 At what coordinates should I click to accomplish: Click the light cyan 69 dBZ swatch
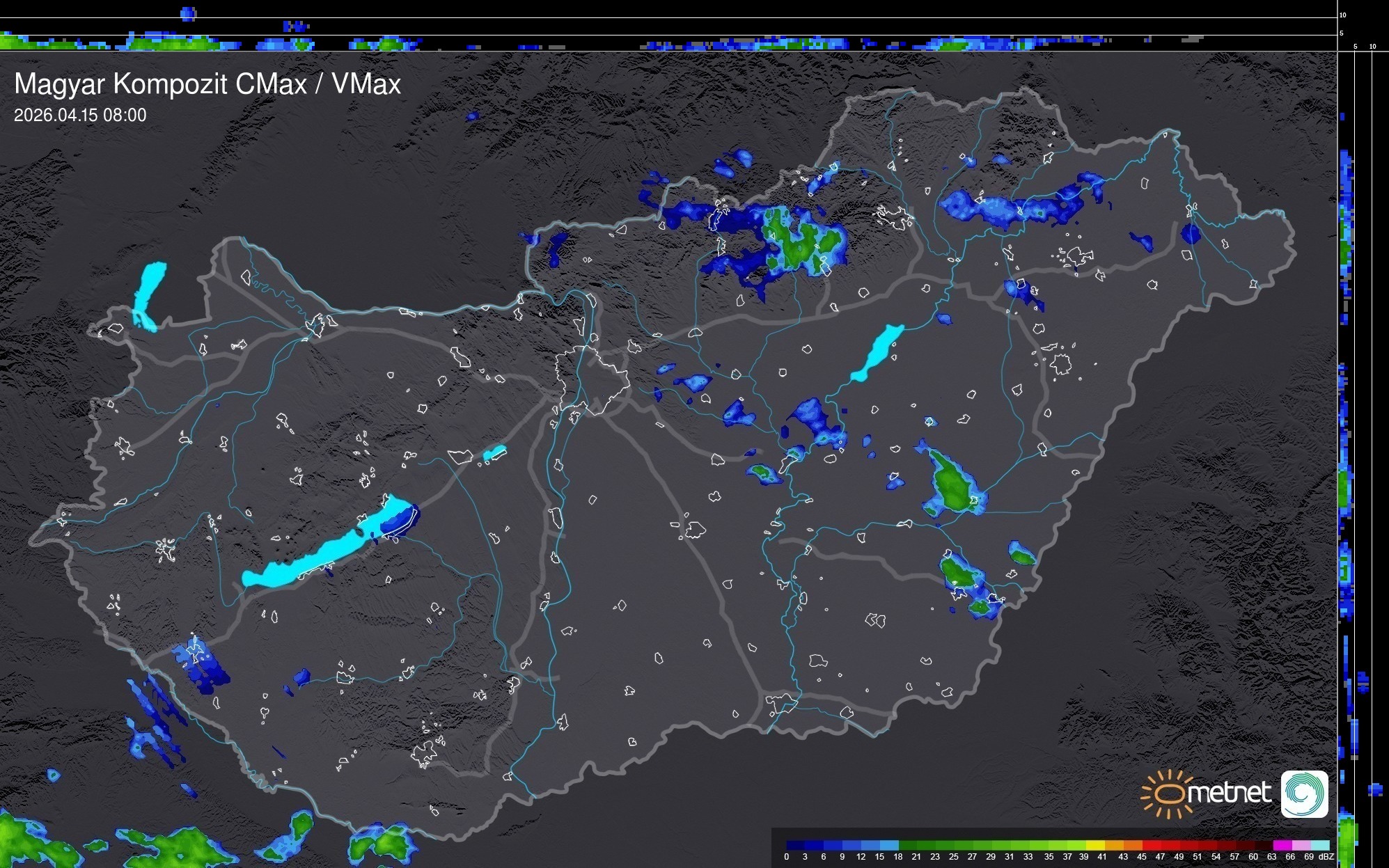[x=1319, y=845]
